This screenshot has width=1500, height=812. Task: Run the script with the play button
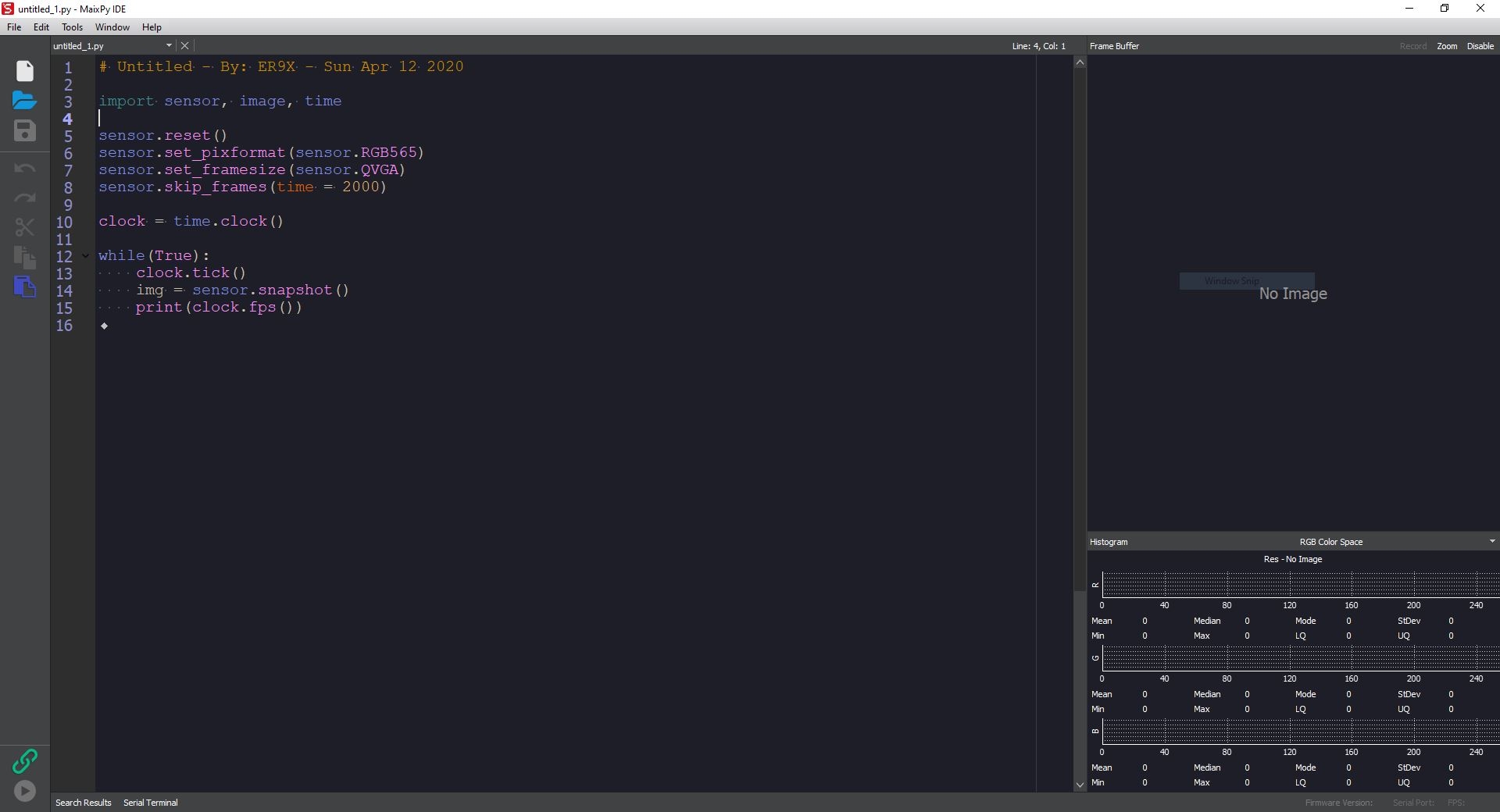point(25,791)
